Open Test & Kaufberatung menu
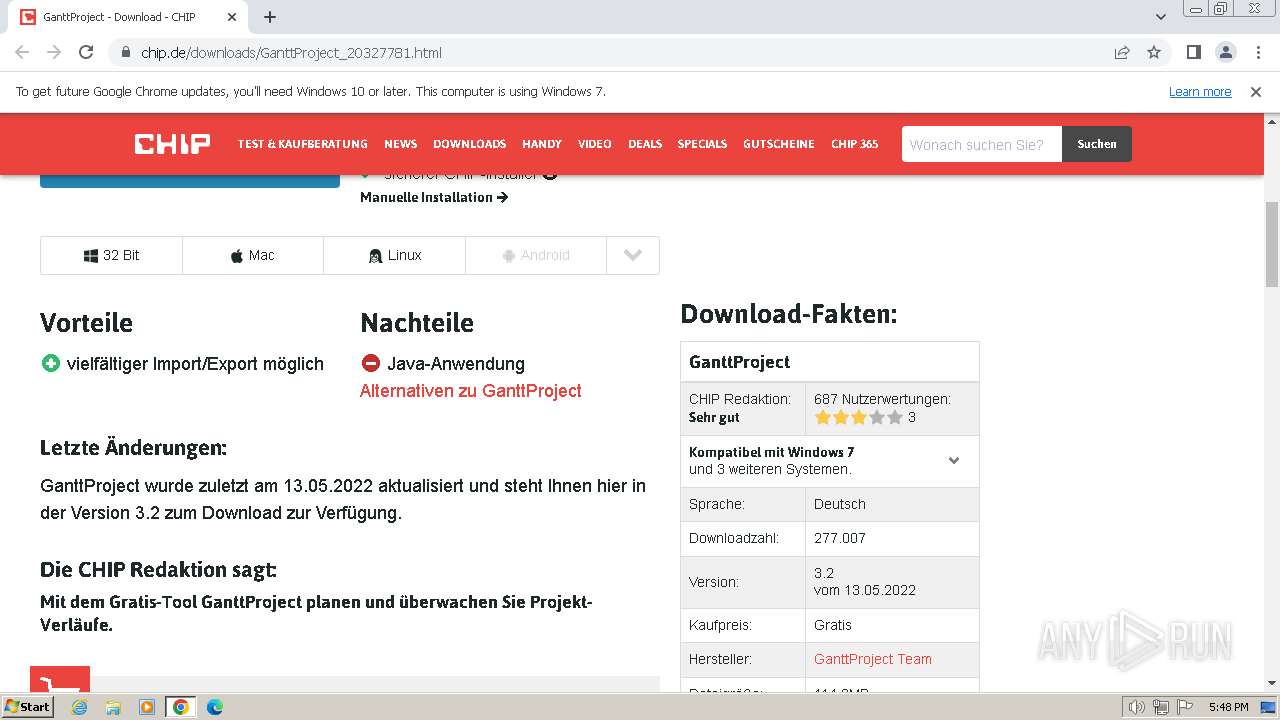The width and height of the screenshot is (1280, 720). point(302,144)
